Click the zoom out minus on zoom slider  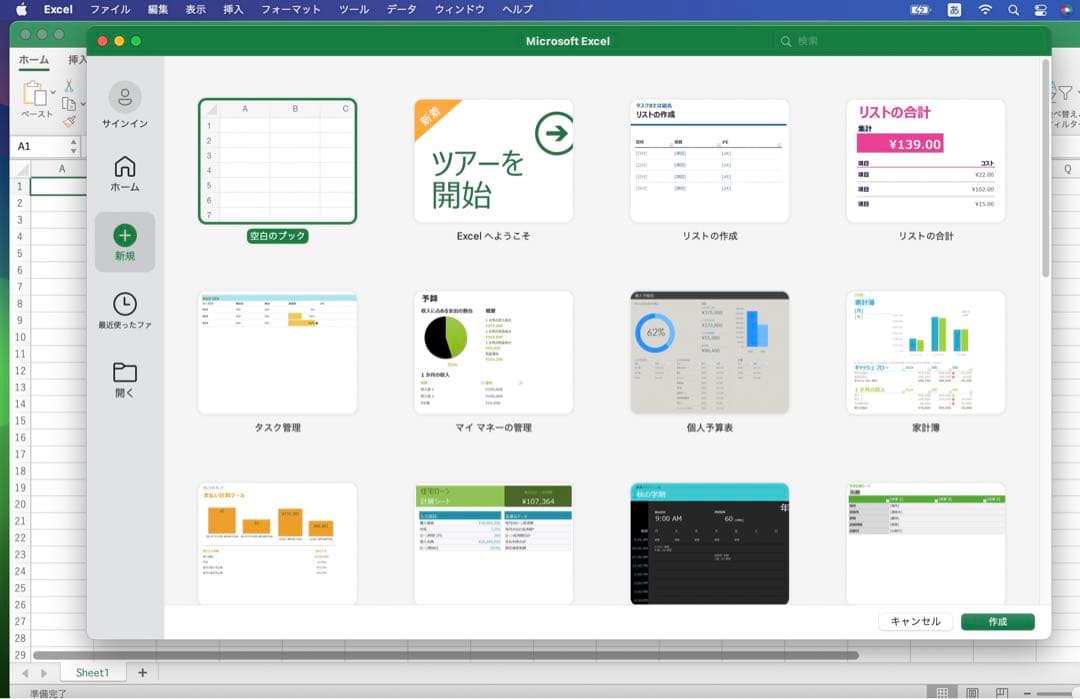[1029, 692]
